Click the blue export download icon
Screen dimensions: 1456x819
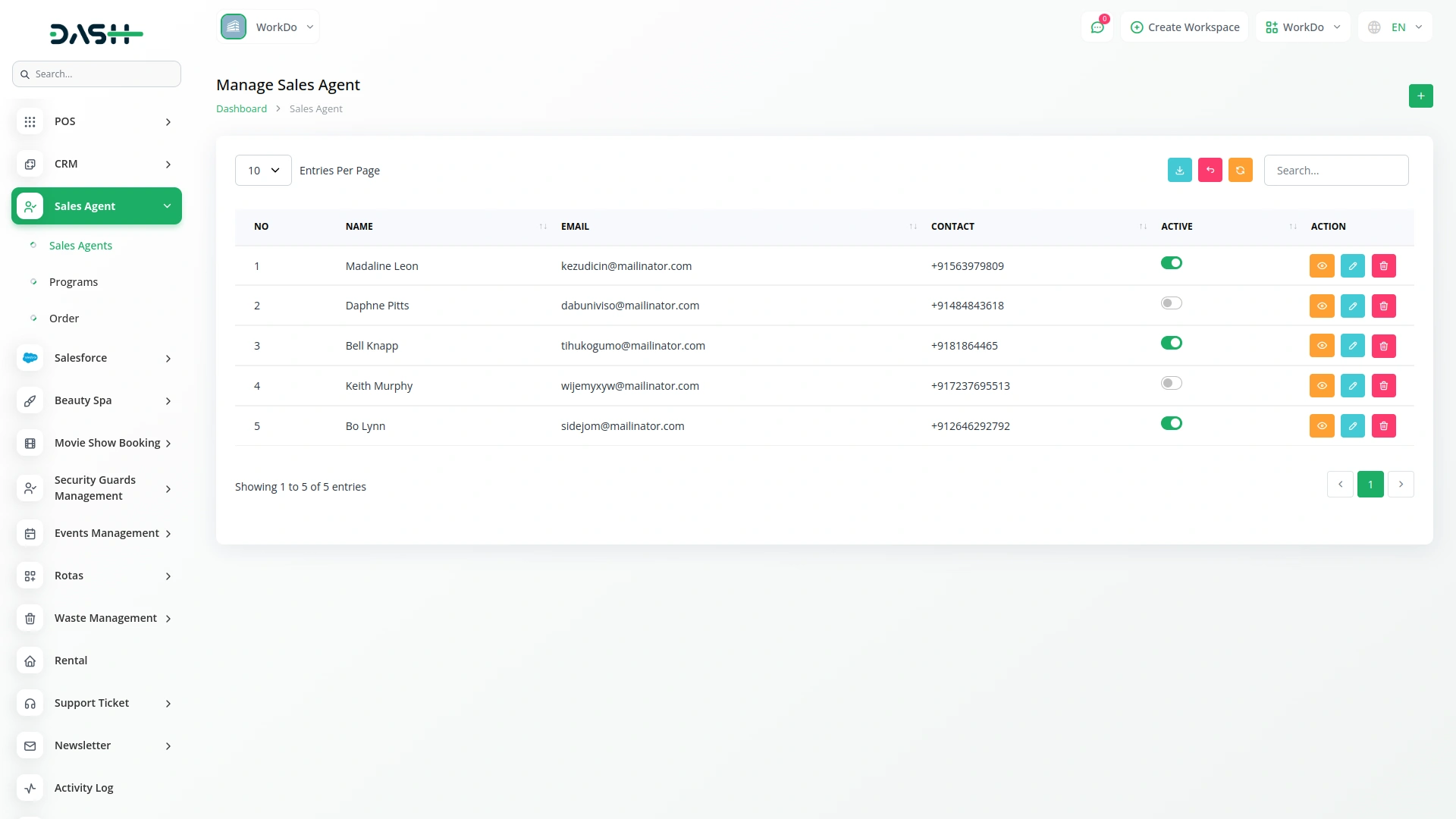click(x=1179, y=171)
